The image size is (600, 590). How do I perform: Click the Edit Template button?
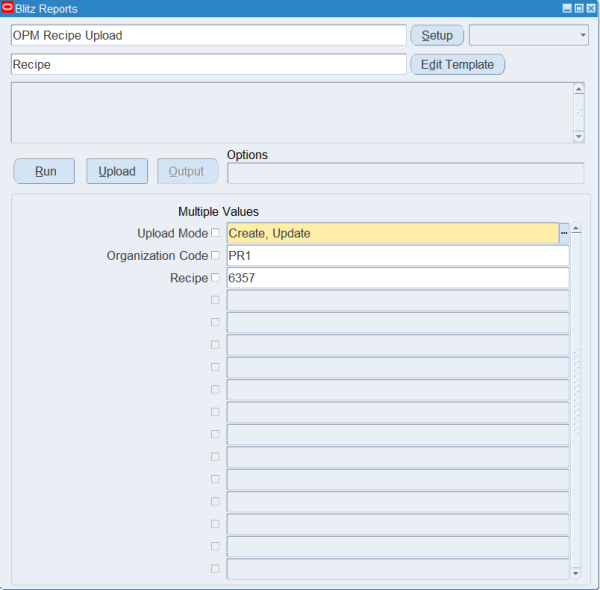tap(457, 64)
